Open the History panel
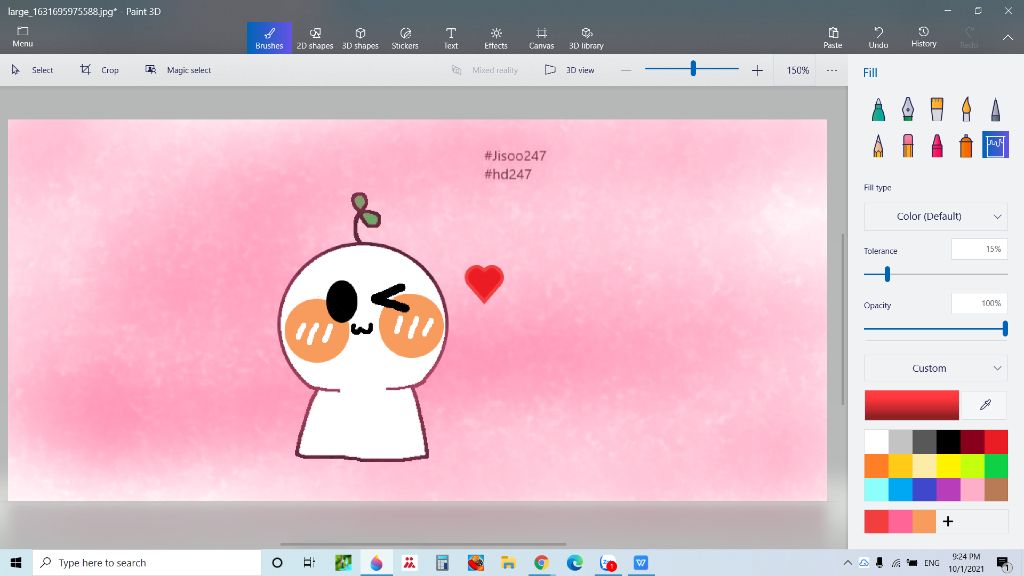 pyautogui.click(x=924, y=38)
